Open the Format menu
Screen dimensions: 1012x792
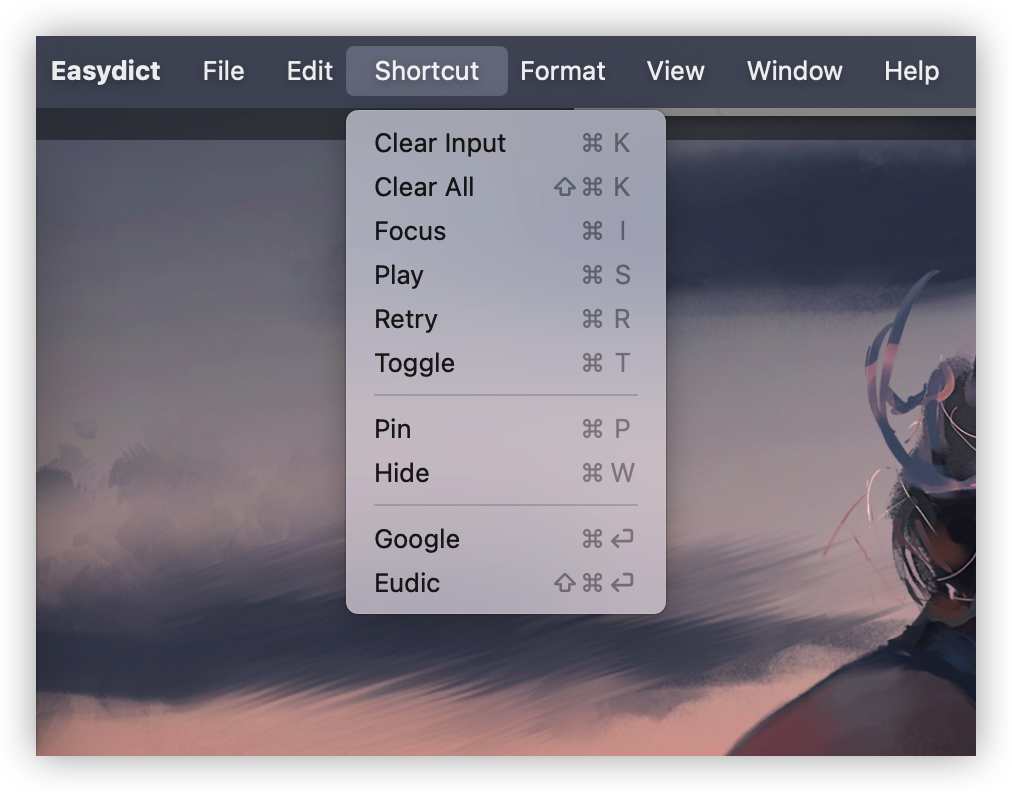tap(563, 71)
